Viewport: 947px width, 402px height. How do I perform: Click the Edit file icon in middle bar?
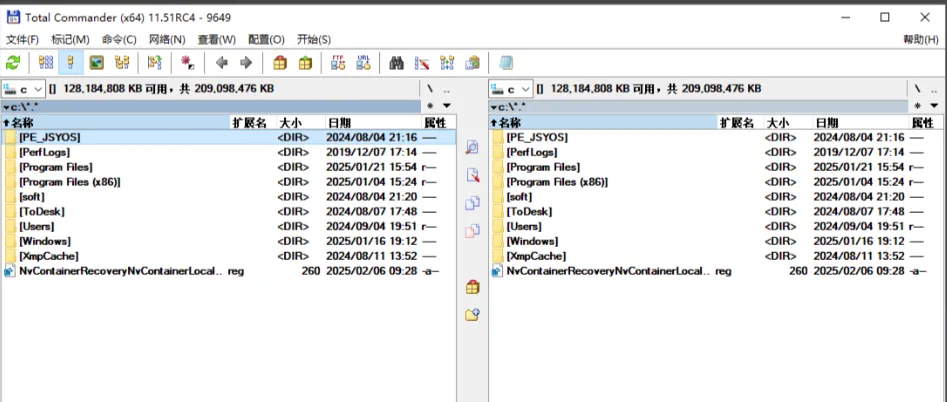(x=472, y=176)
